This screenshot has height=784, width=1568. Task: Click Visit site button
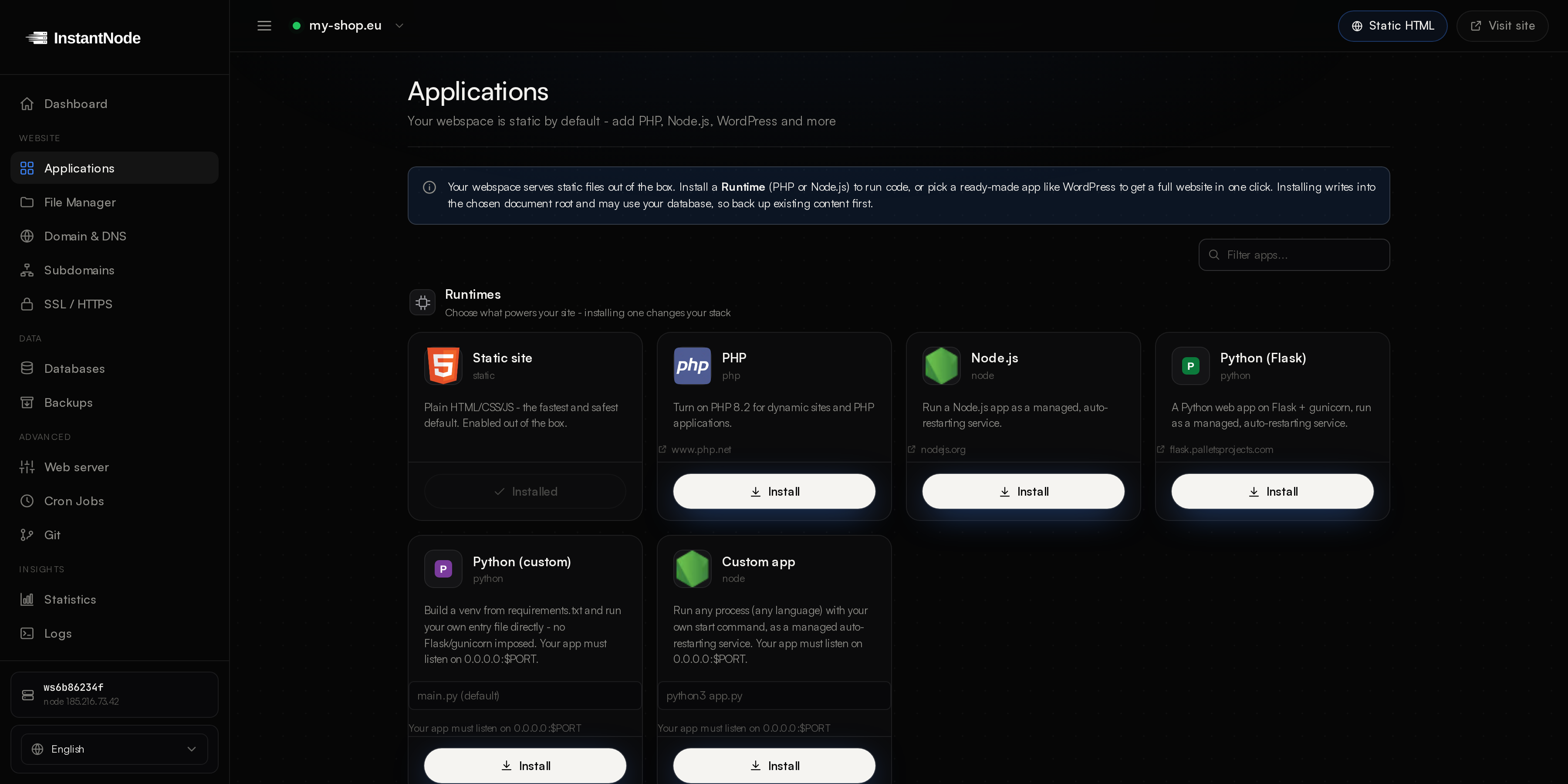pos(1502,26)
